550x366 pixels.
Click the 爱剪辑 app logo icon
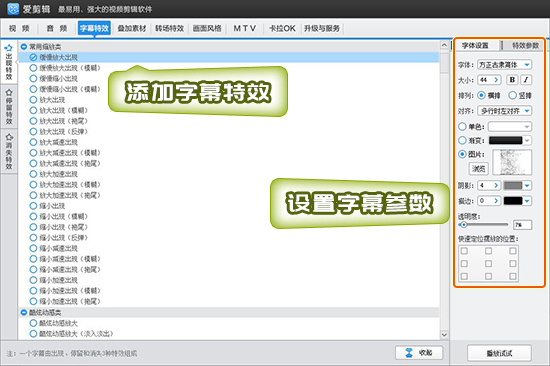click(13, 9)
